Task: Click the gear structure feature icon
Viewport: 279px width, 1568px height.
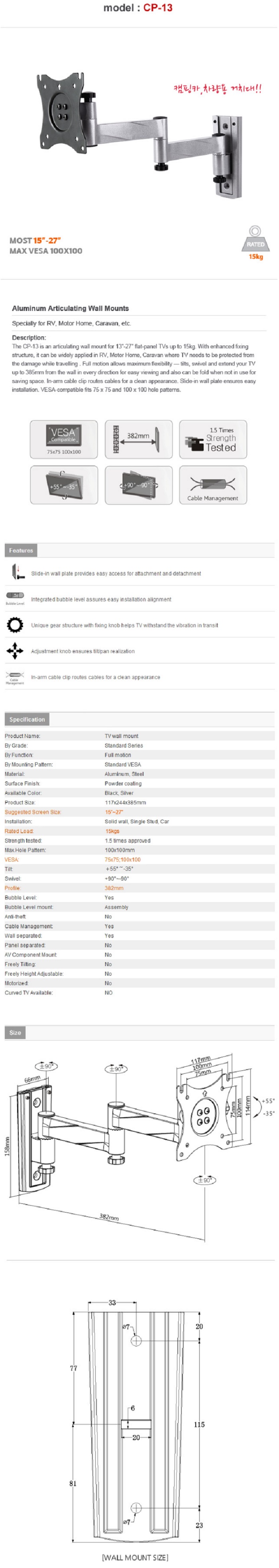Action: (x=15, y=625)
